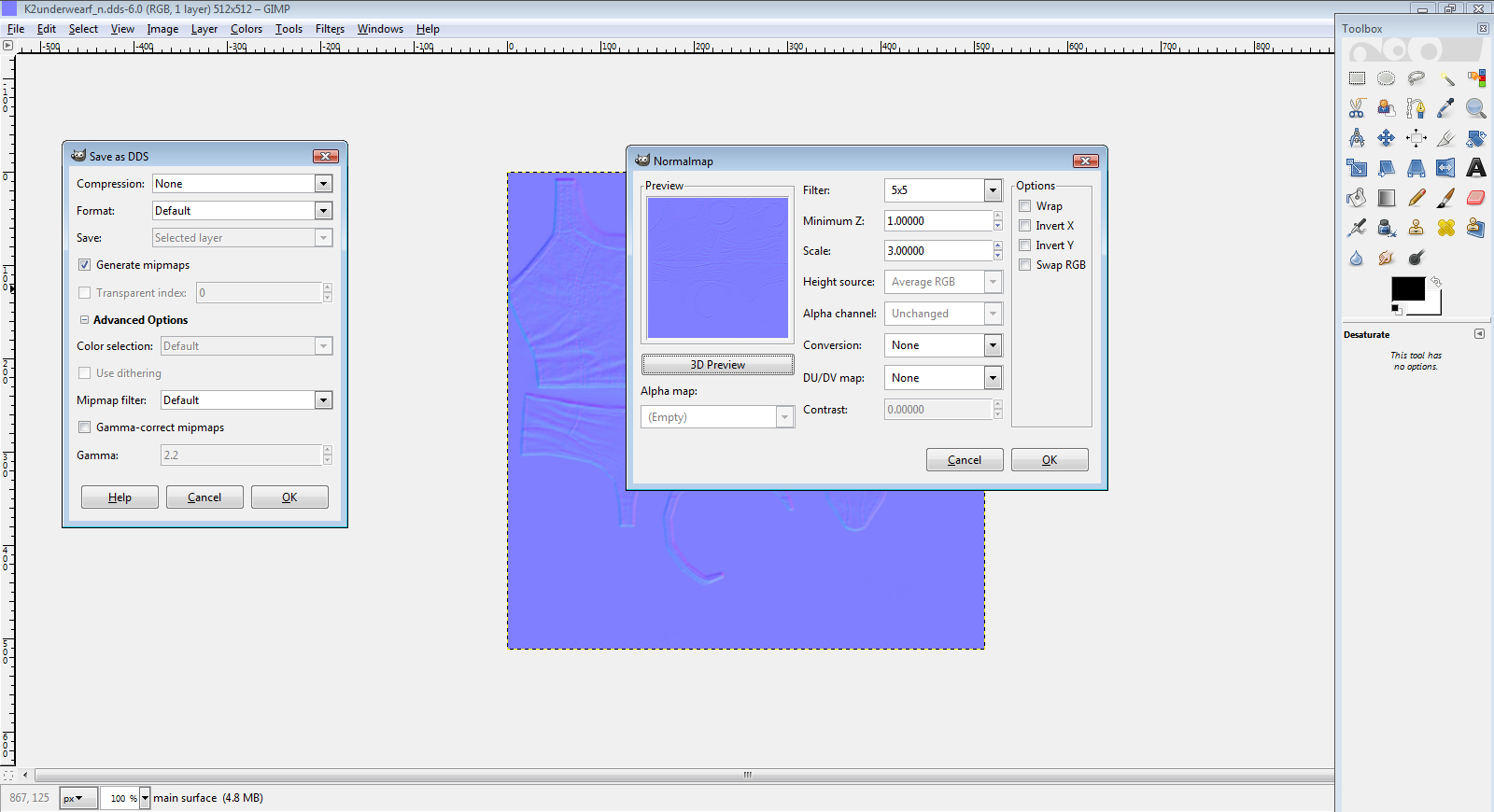Select the Bucket Fill tool
This screenshot has width=1494, height=812.
(x=1357, y=198)
